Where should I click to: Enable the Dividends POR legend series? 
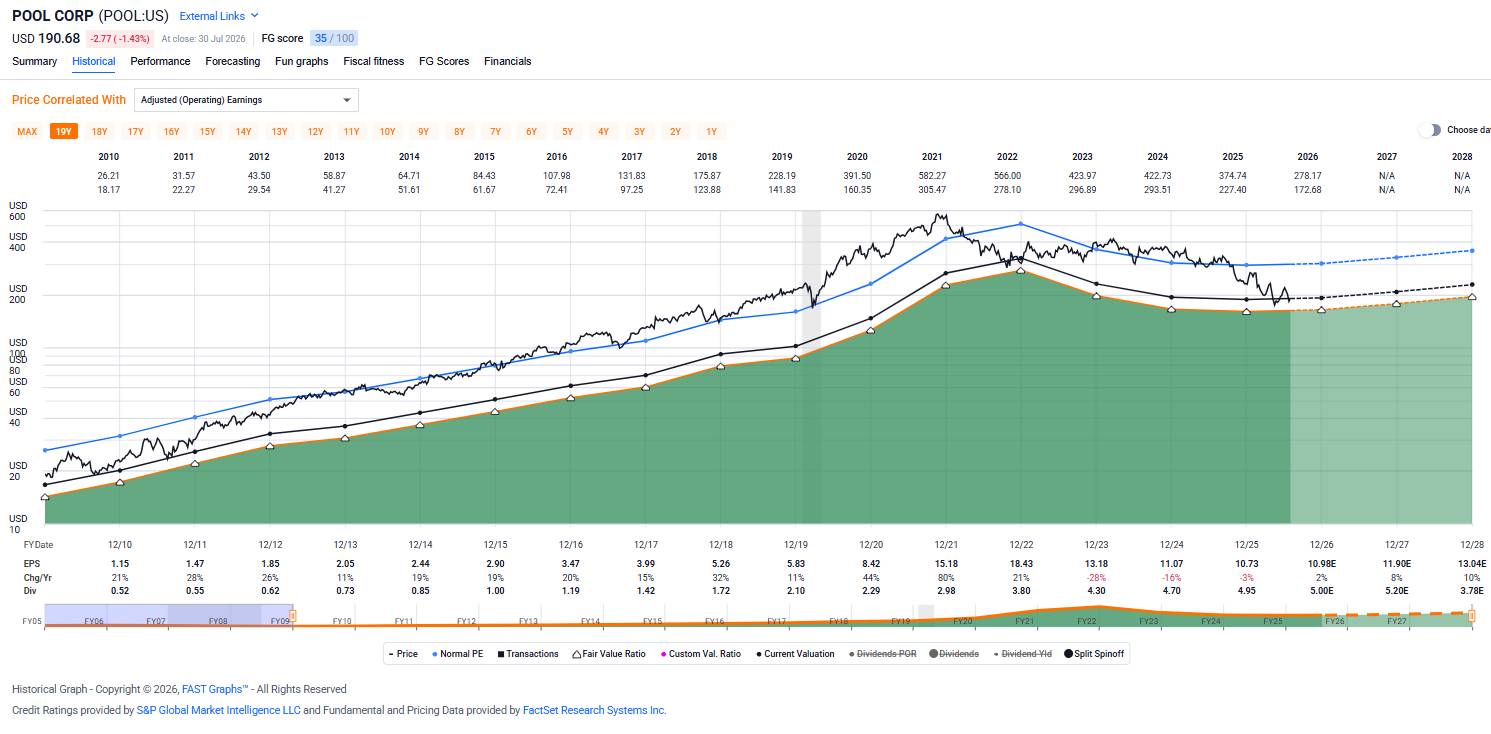tap(883, 654)
